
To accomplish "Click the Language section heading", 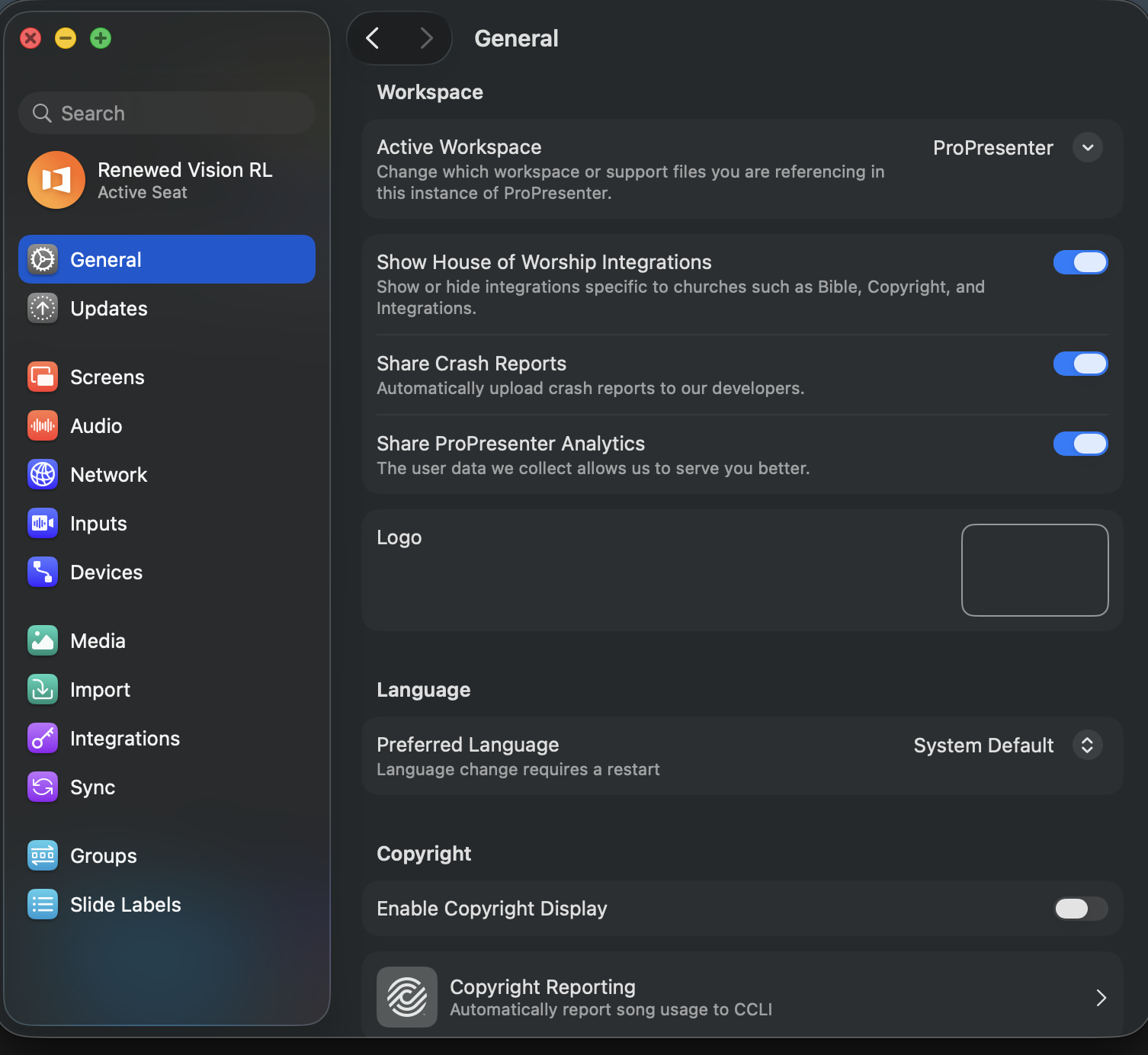I will point(424,690).
